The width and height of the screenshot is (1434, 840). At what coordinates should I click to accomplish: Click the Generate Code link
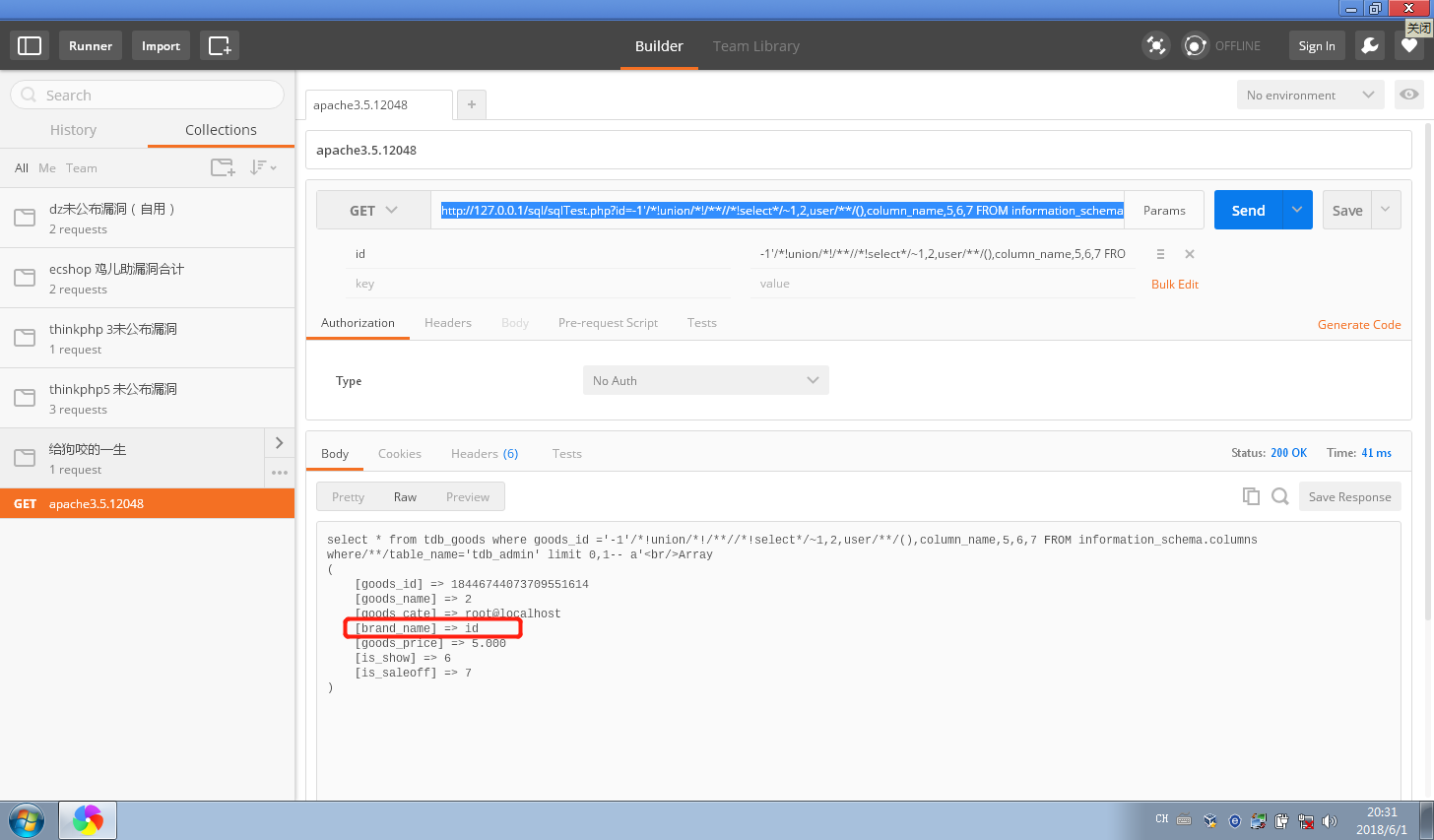[1359, 325]
